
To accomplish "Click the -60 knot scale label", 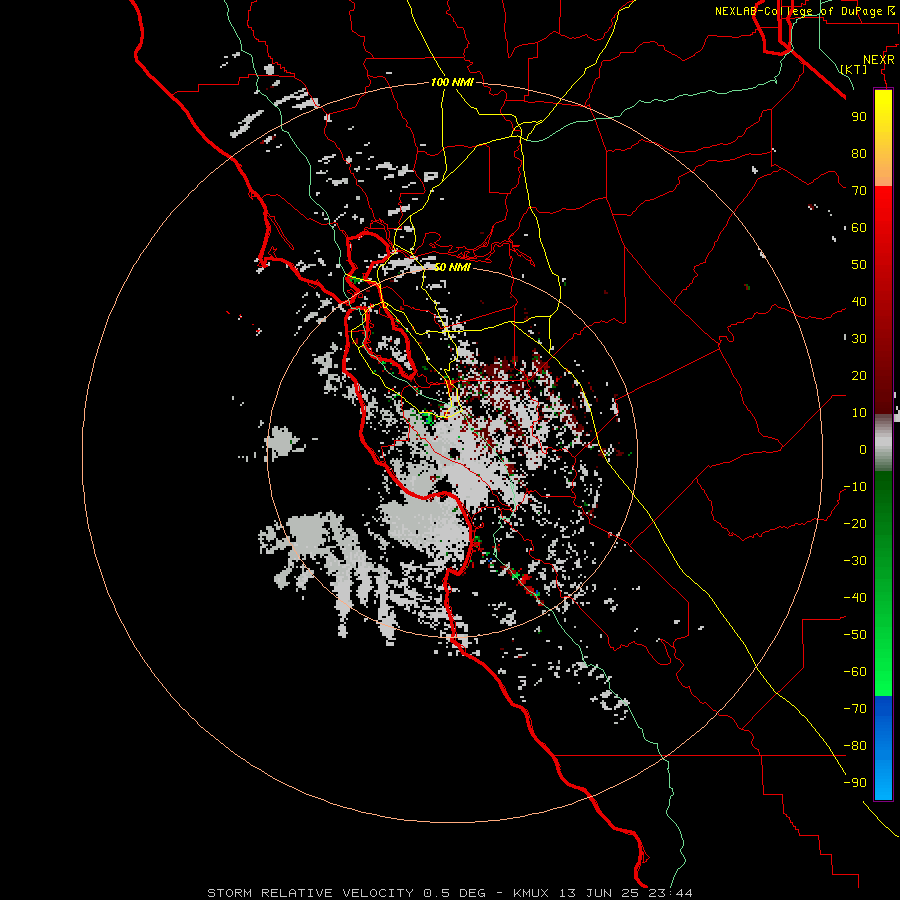I will point(855,672).
